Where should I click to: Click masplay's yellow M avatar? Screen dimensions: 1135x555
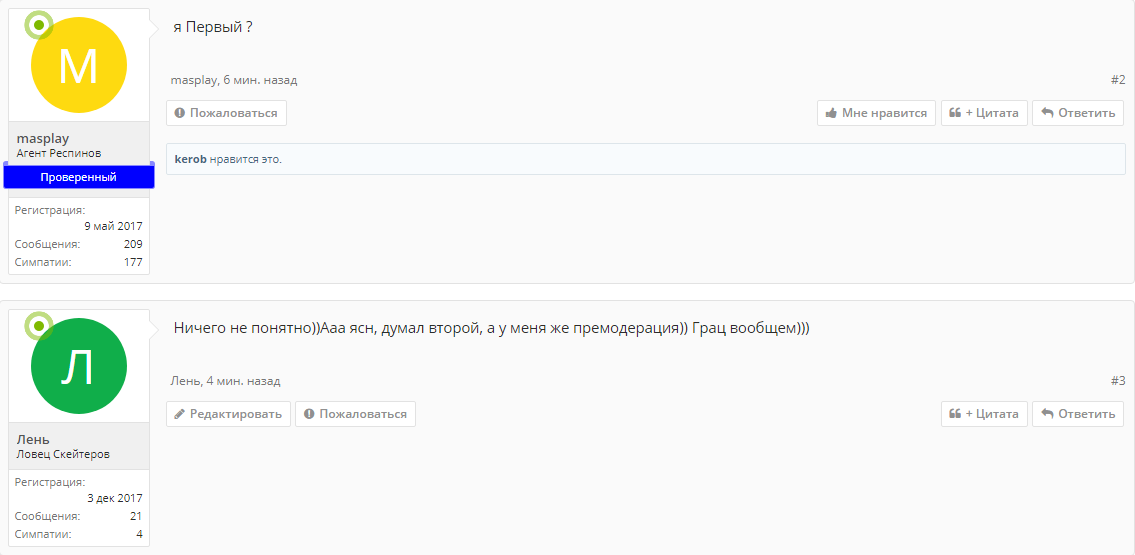79,65
